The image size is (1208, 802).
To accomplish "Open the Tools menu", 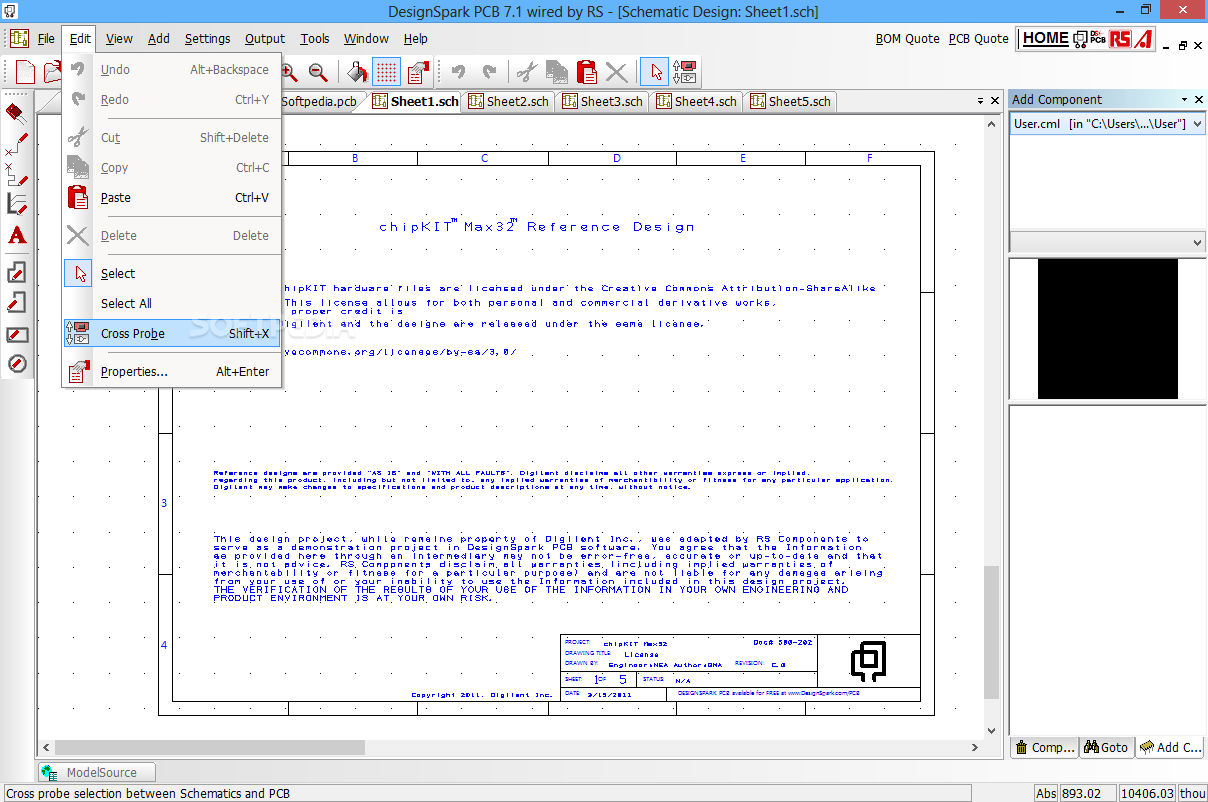I will point(315,39).
